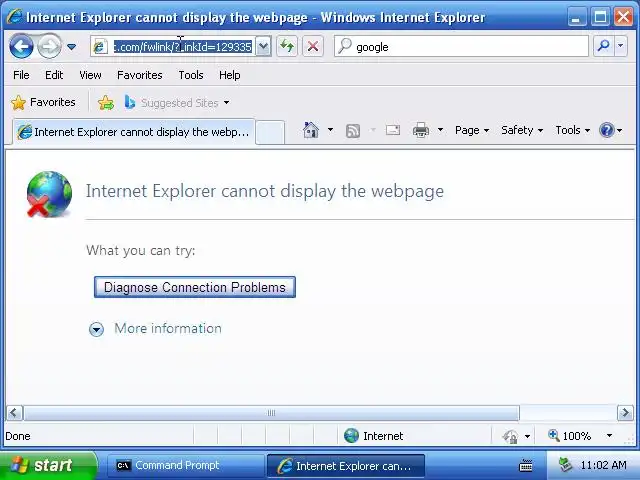Viewport: 640px width, 480px height.
Task: Click the horizontal scrollbar left arrow
Action: pos(14,413)
